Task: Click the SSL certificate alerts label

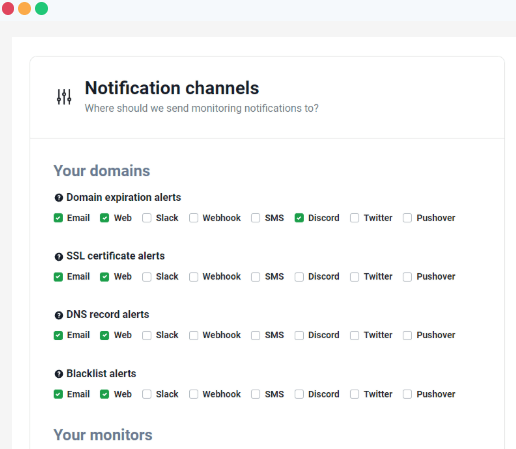Action: pyautogui.click(x=116, y=256)
